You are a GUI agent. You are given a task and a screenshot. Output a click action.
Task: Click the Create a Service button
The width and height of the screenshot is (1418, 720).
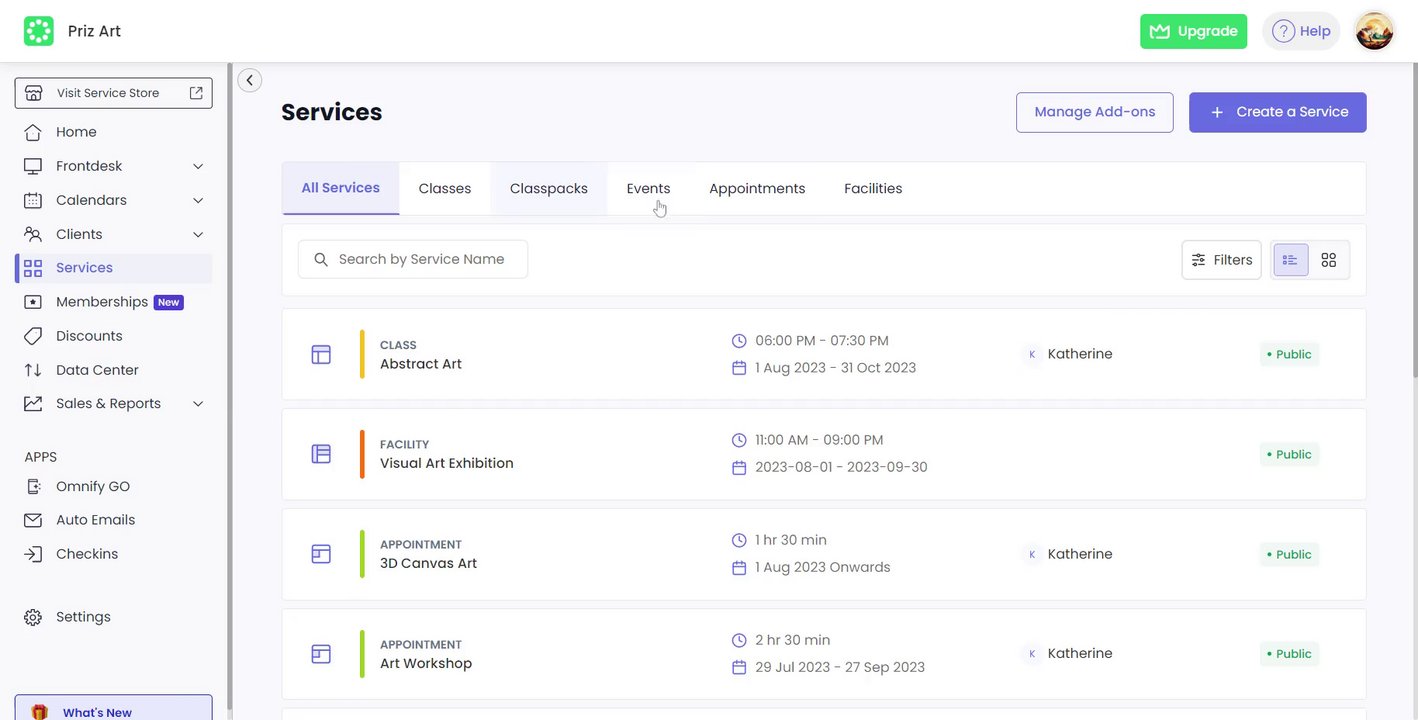coord(1277,112)
